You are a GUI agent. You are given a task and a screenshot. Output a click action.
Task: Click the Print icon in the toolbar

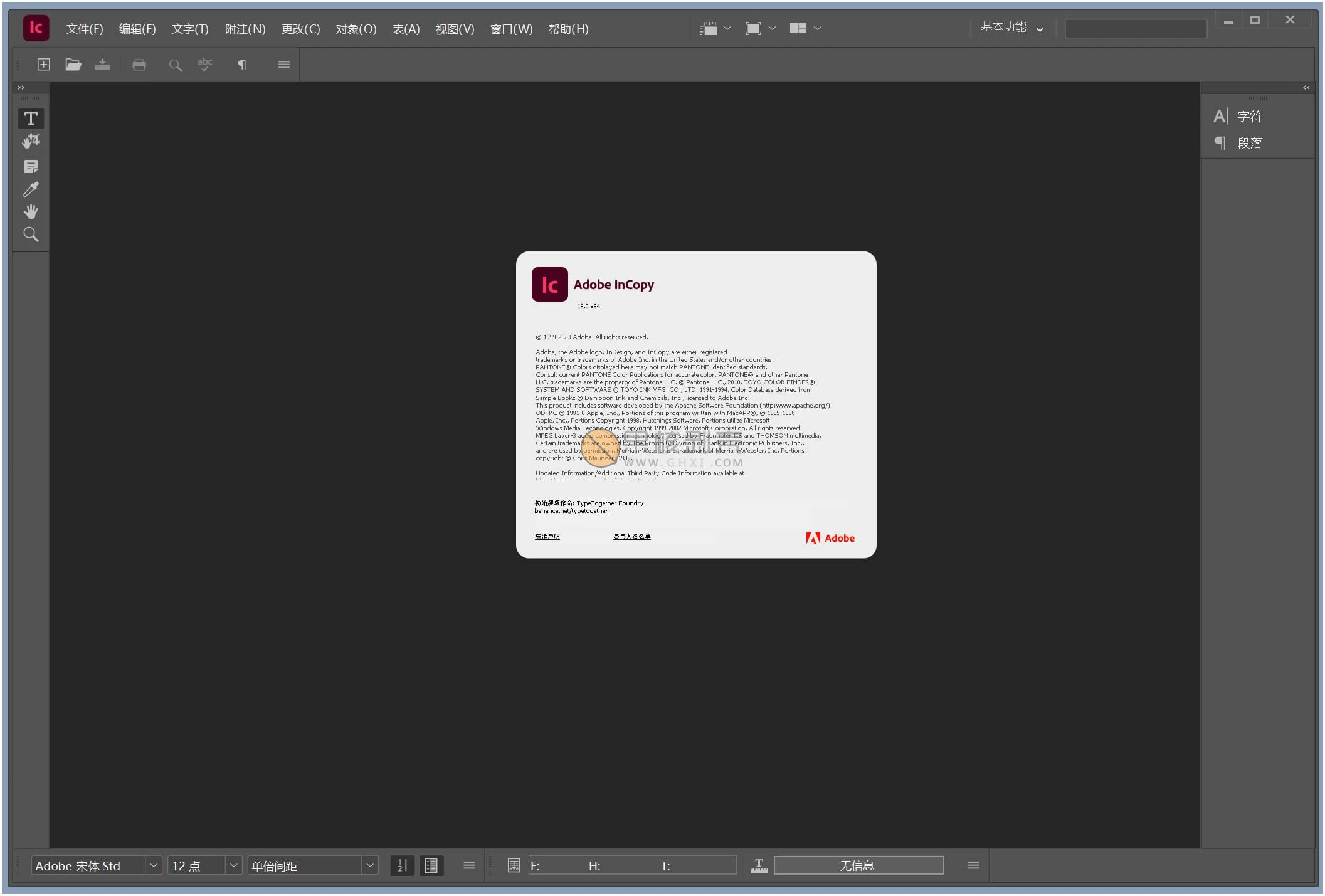tap(139, 65)
